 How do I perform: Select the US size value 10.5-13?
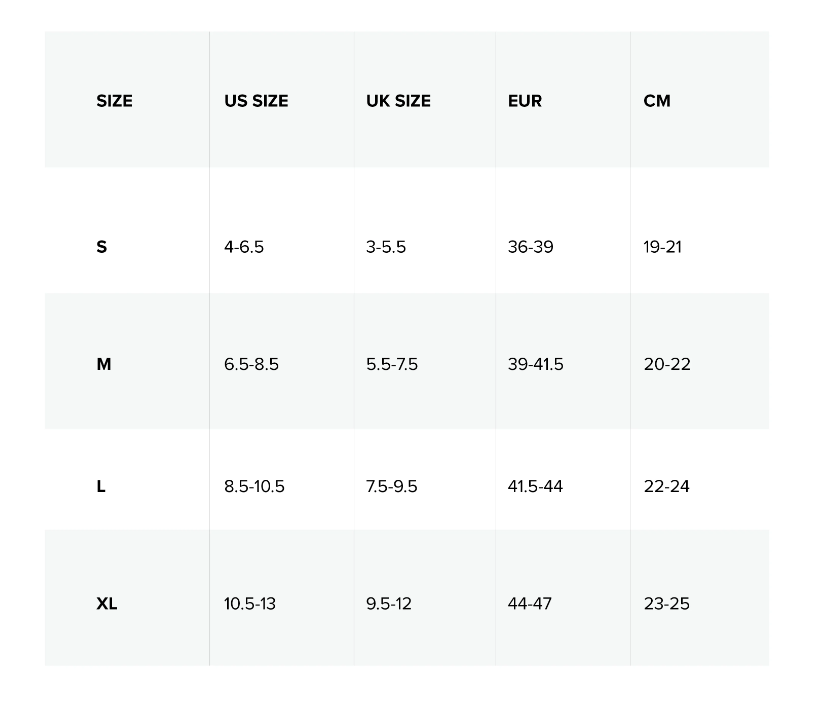point(250,604)
